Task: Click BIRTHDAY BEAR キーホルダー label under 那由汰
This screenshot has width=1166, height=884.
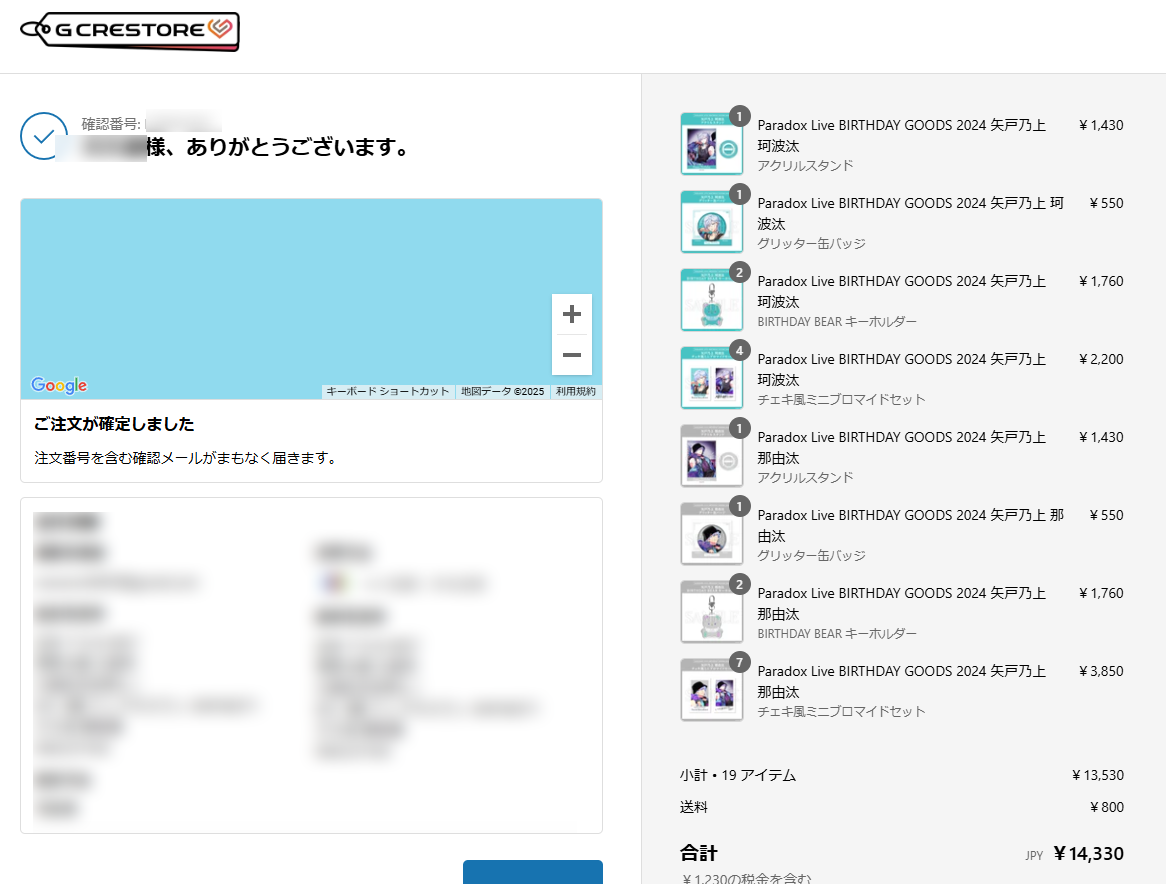Action: coord(837,633)
